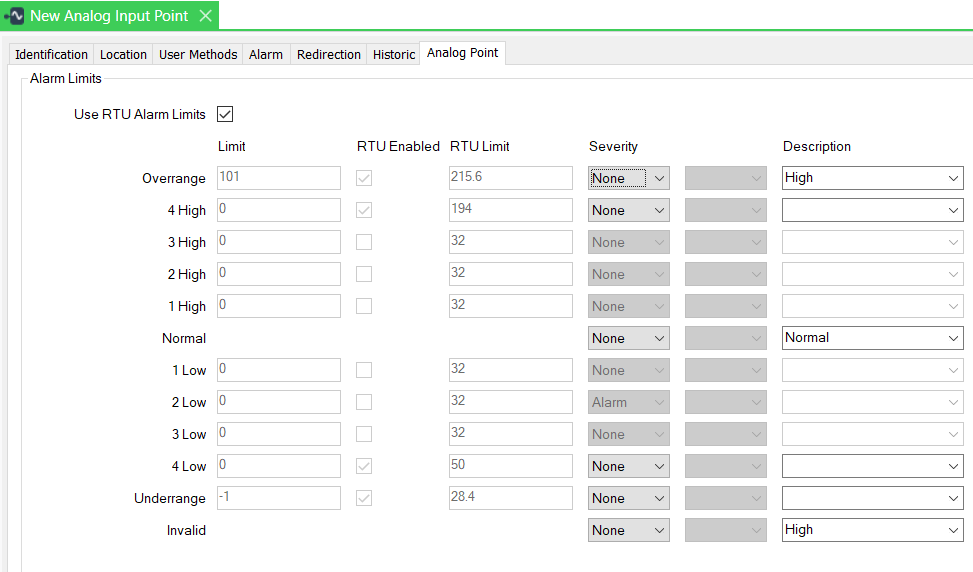Switch to the Identification tab

click(x=51, y=54)
